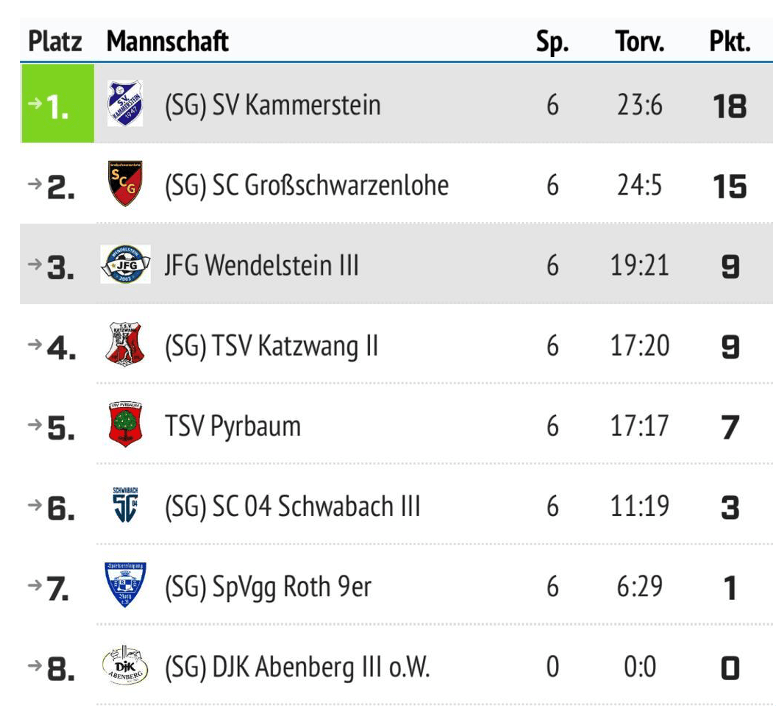Screen dimensions: 776x706
Task: Click the Platz column header
Action: [x=55, y=42]
